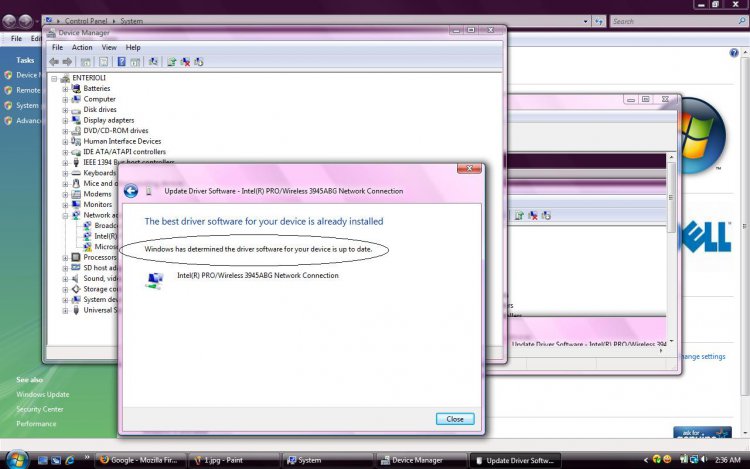Click the Search box in the System window
Screen dimensions: 750x469
pyautogui.click(x=678, y=21)
